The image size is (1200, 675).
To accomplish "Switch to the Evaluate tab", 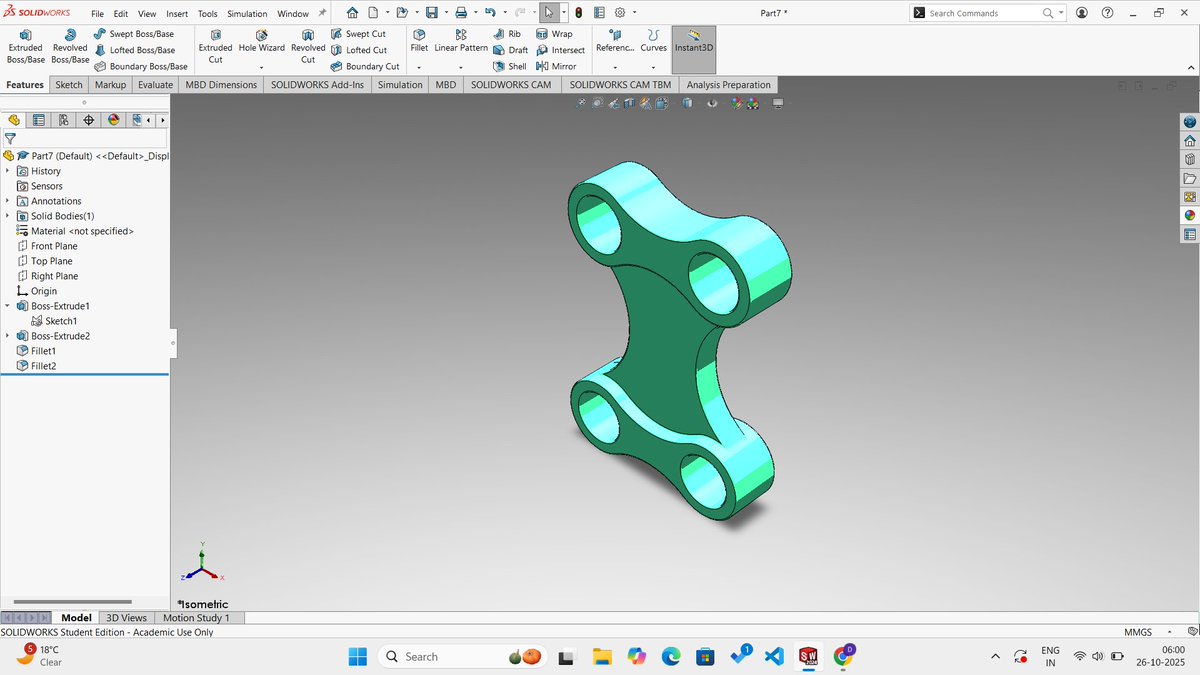I will coord(155,85).
